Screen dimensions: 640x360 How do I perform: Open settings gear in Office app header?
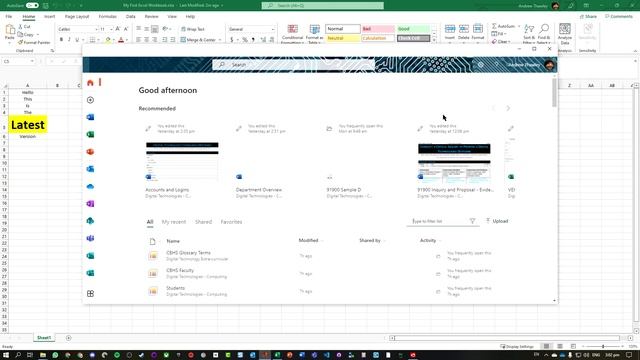pyautogui.click(x=480, y=65)
